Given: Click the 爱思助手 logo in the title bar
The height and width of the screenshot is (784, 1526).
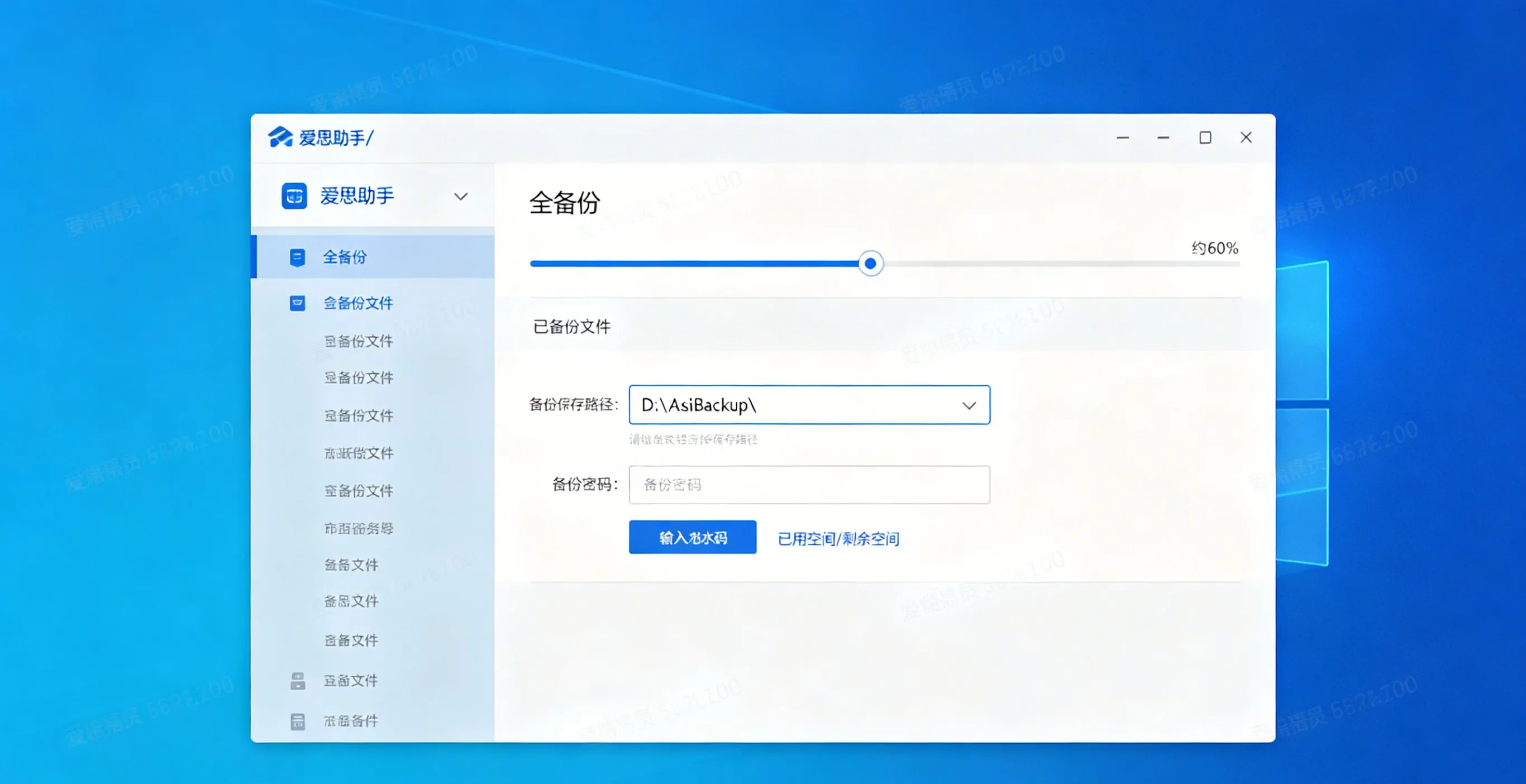Looking at the screenshot, I should coord(280,137).
